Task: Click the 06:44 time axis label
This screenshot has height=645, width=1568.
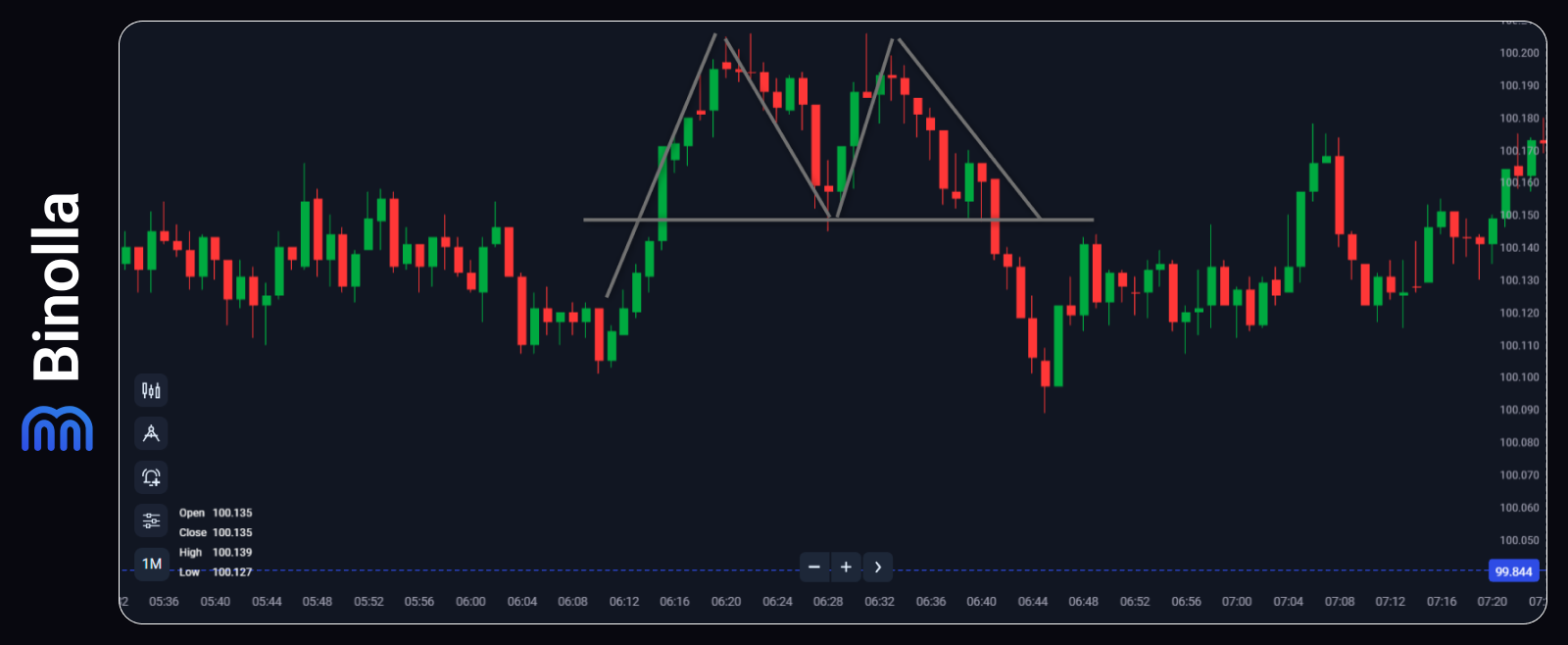Action: [x=1033, y=601]
